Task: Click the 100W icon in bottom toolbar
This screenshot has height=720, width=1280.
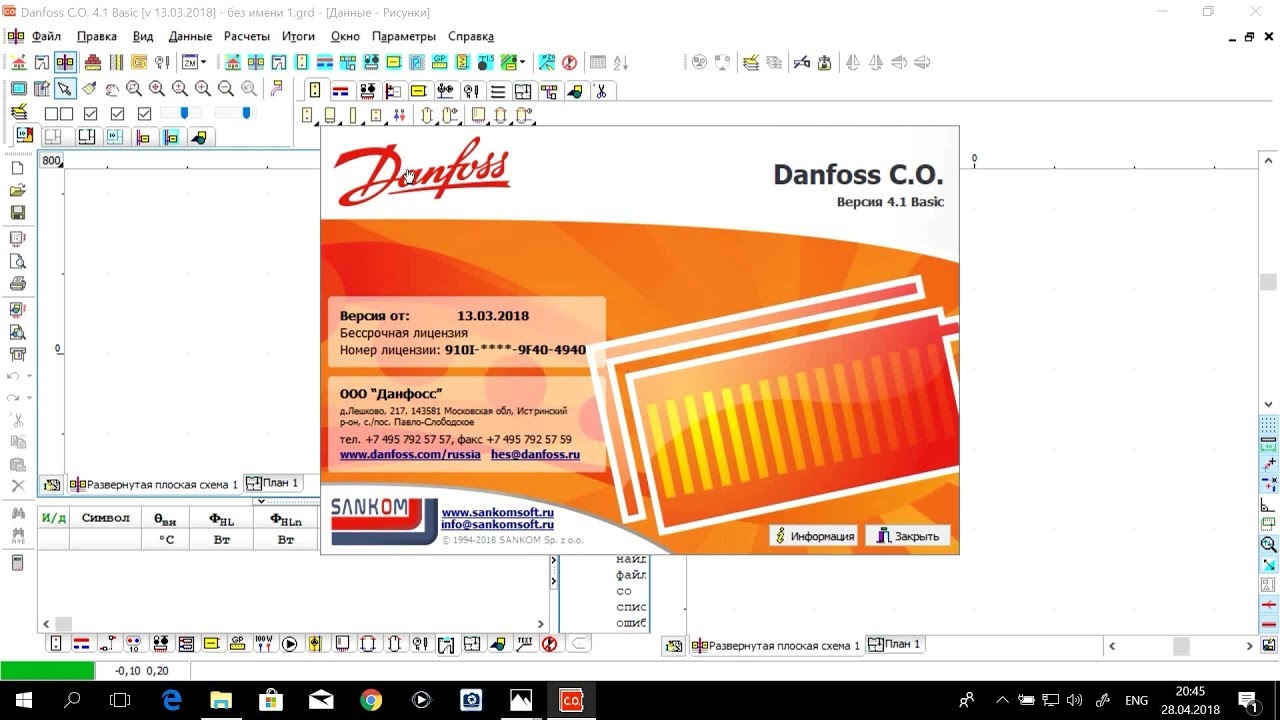Action: click(264, 644)
